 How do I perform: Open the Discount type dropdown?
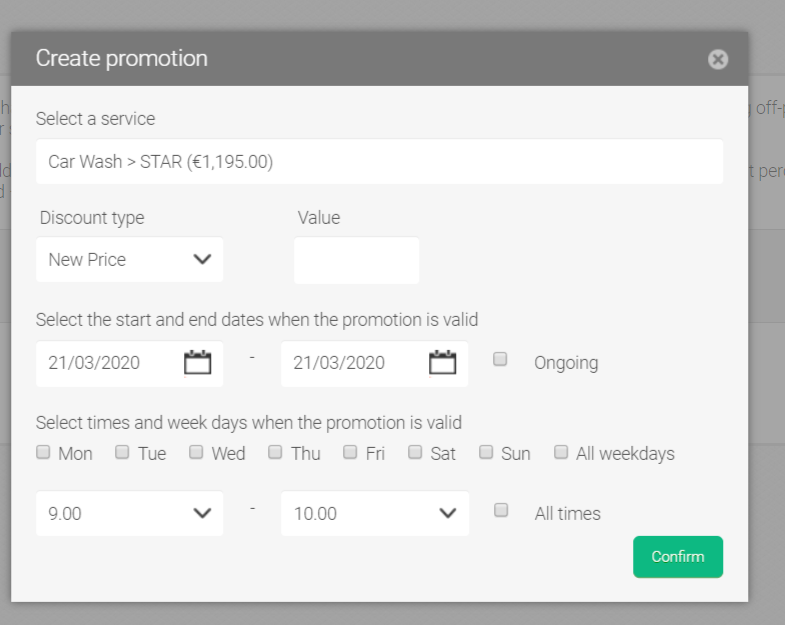(x=129, y=259)
